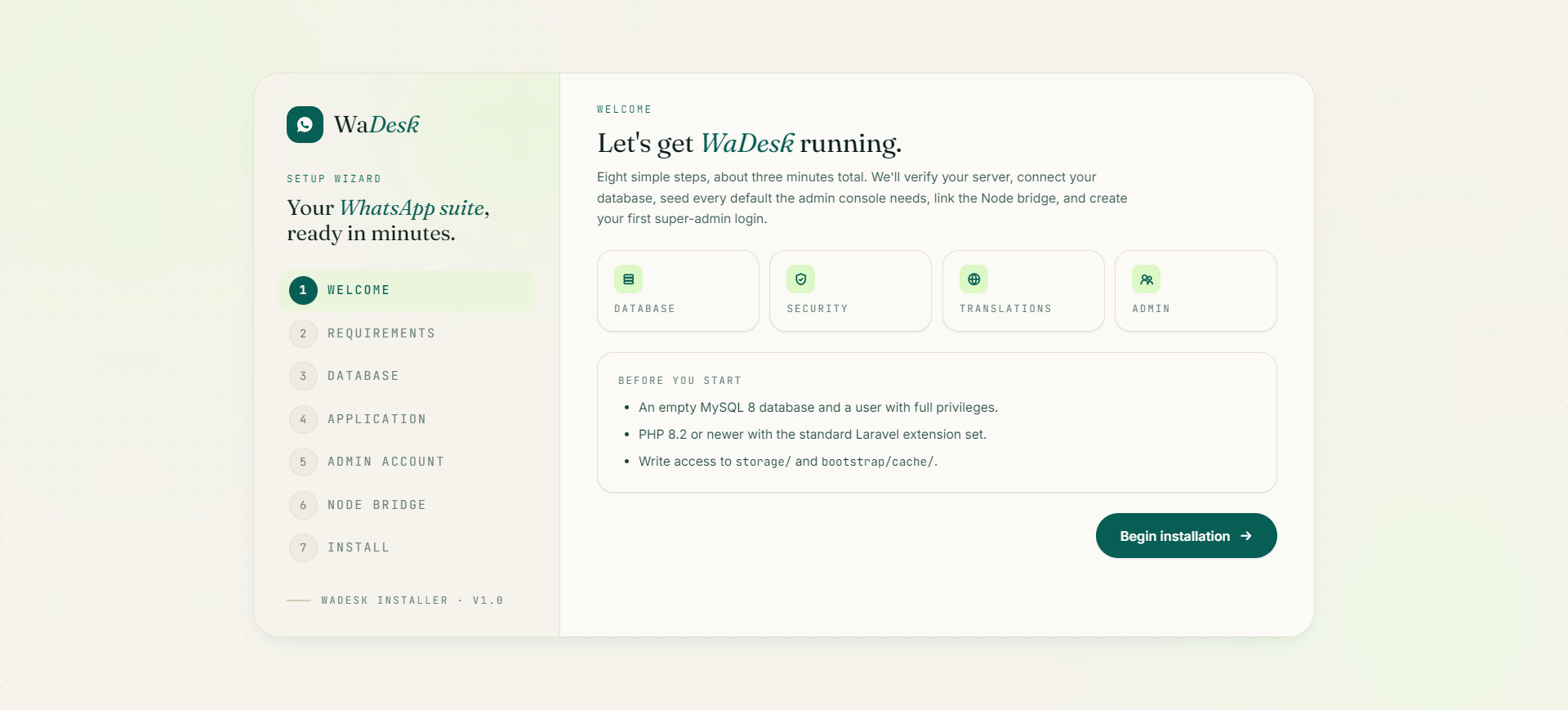Click the "Eight simple steps" description paragraph
The image size is (1568, 710).
862,198
